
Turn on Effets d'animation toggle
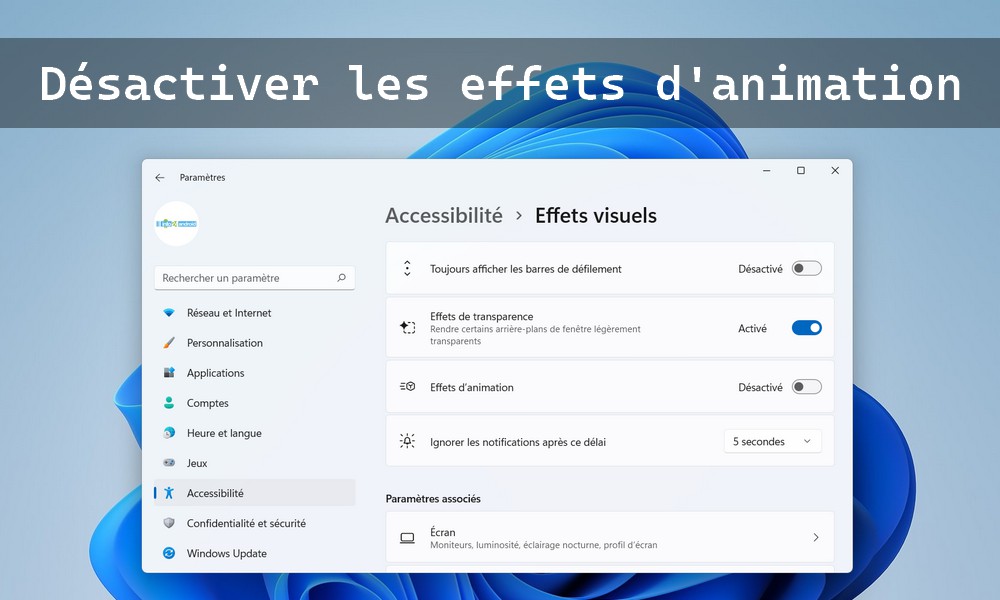pos(807,386)
